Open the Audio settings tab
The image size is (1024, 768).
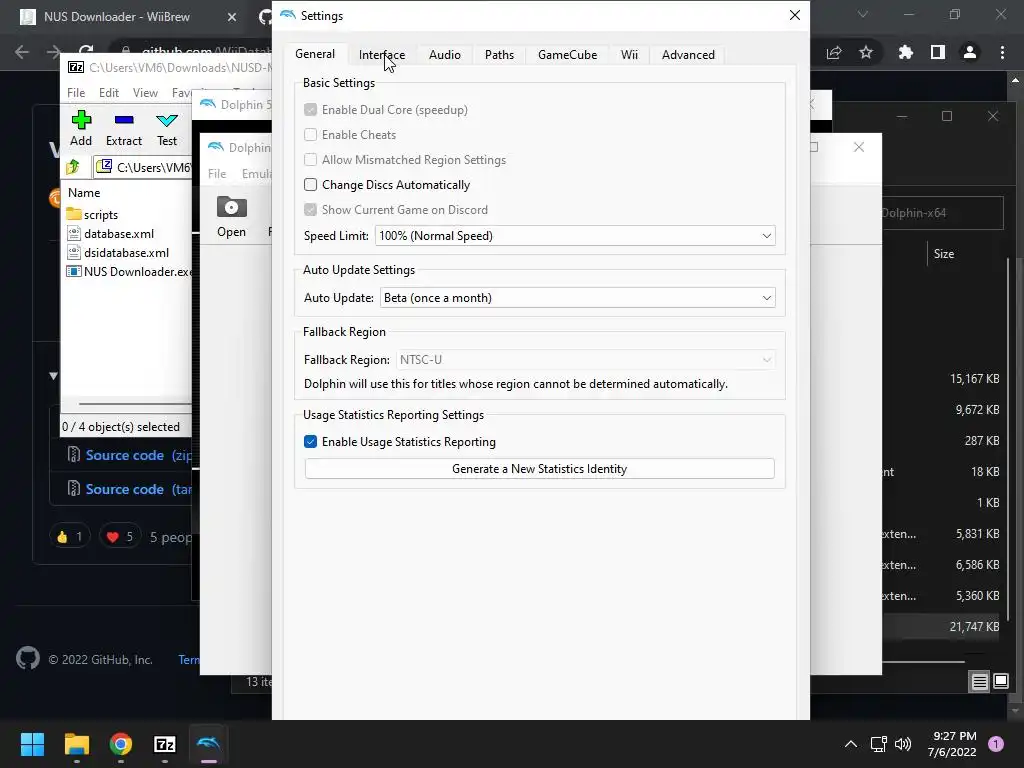[x=445, y=55]
